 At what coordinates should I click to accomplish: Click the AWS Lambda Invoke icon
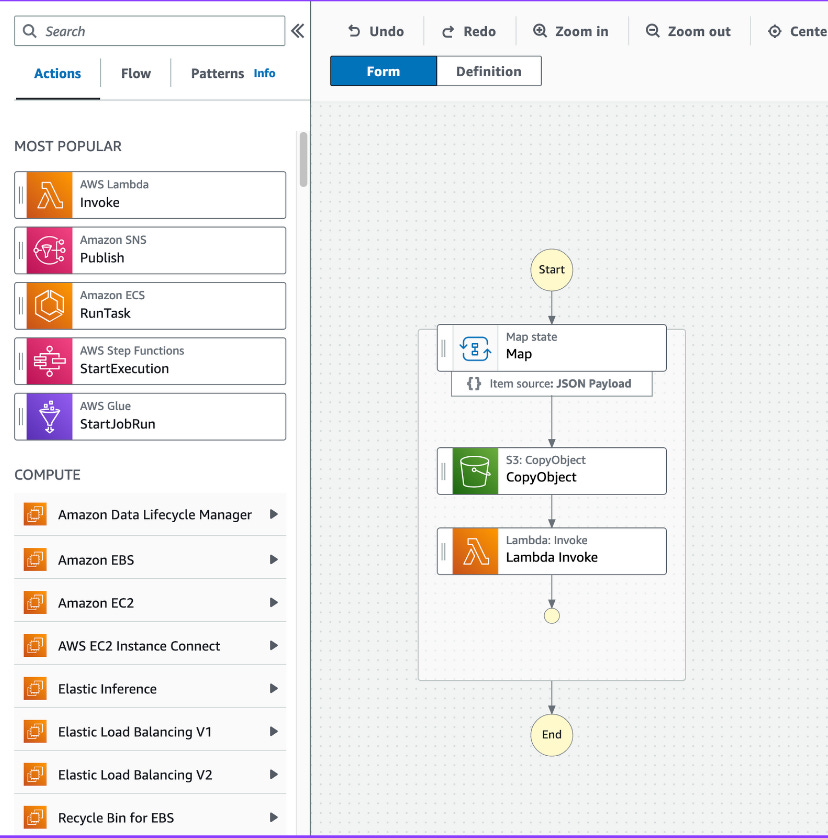(49, 195)
